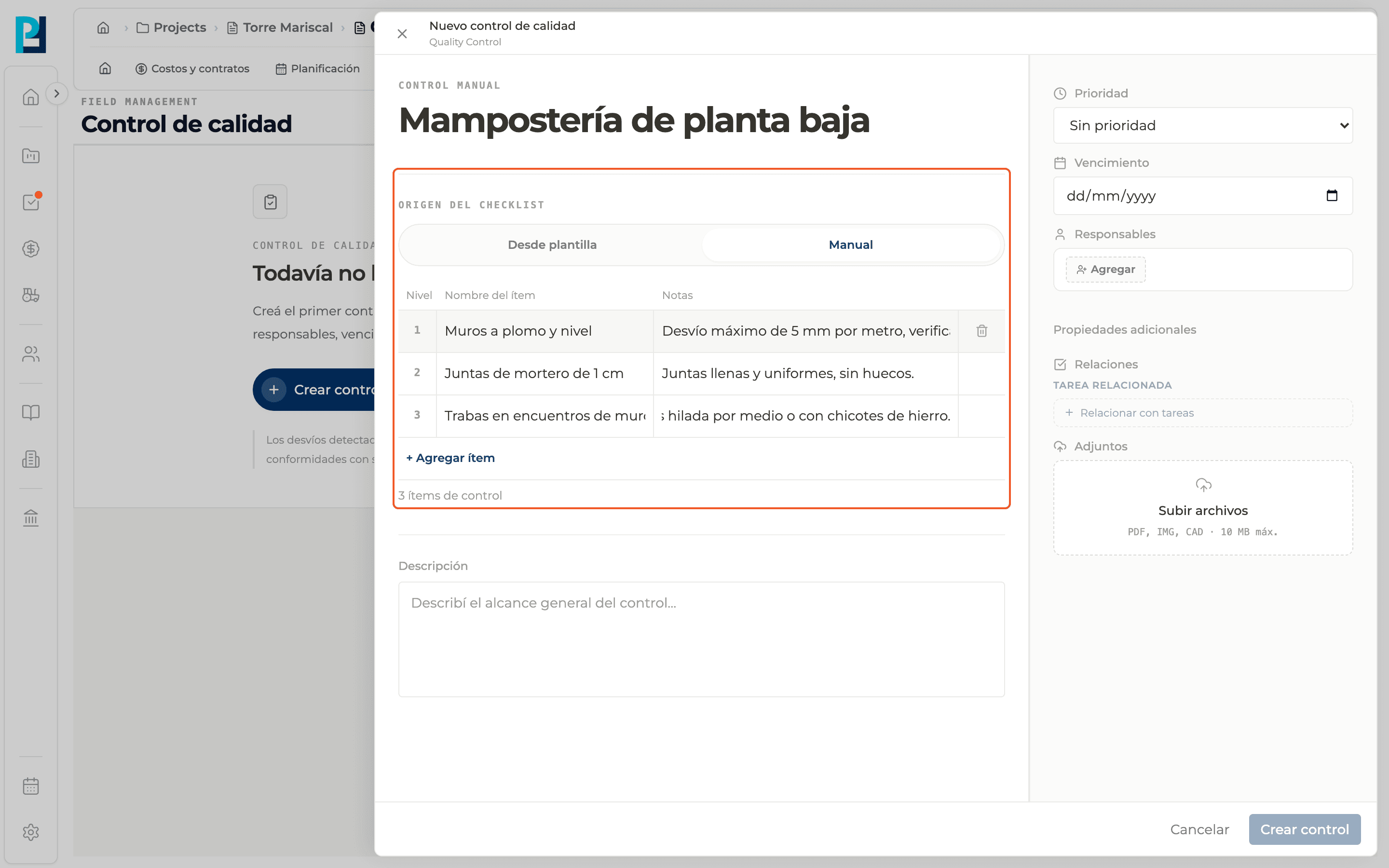Select the Manual checklist origin option
This screenshot has width=1389, height=868.
pyautogui.click(x=851, y=245)
